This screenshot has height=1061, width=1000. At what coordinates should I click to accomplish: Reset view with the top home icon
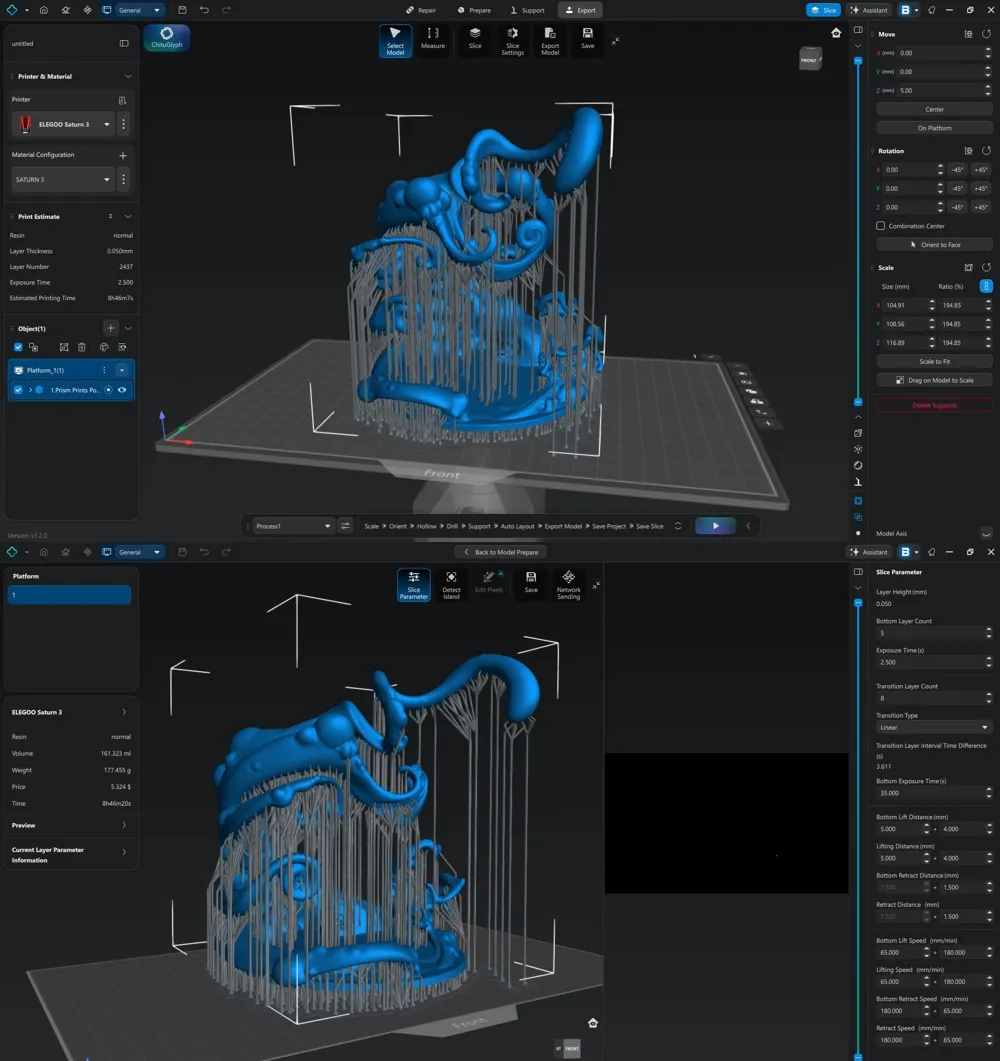(x=836, y=33)
